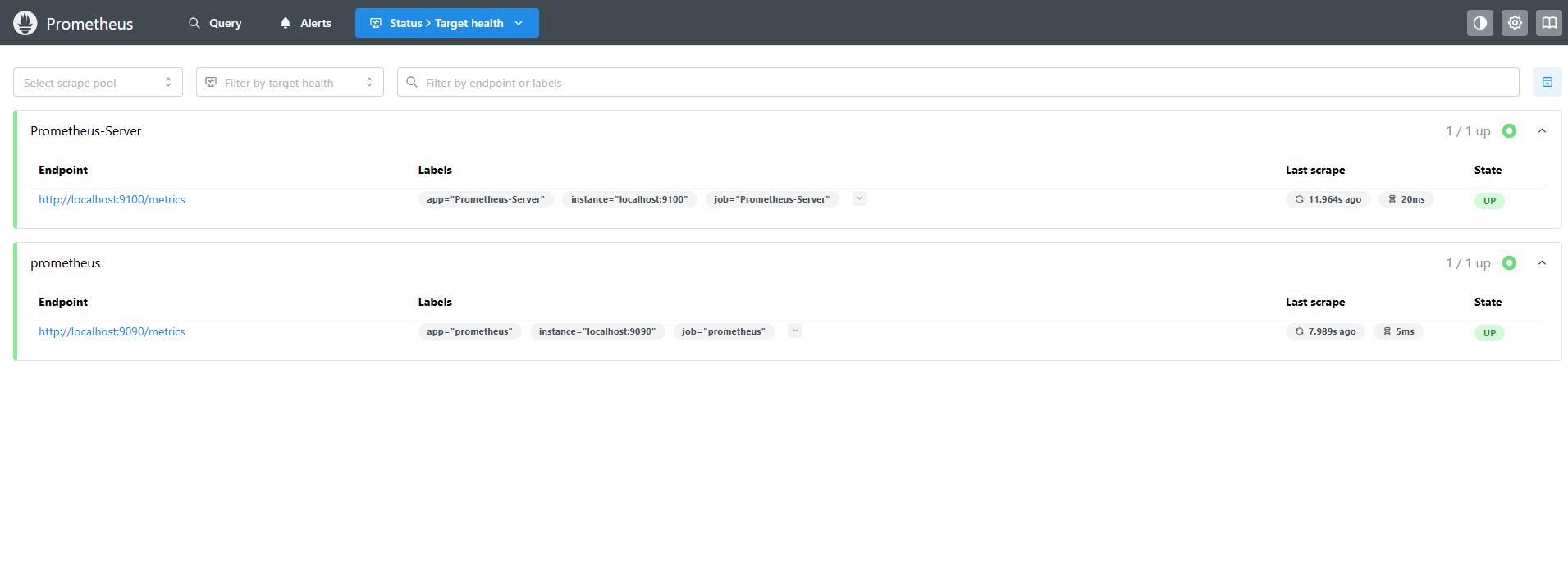The width and height of the screenshot is (1568, 584).
Task: Toggle the color theme icon
Action: (1480, 23)
